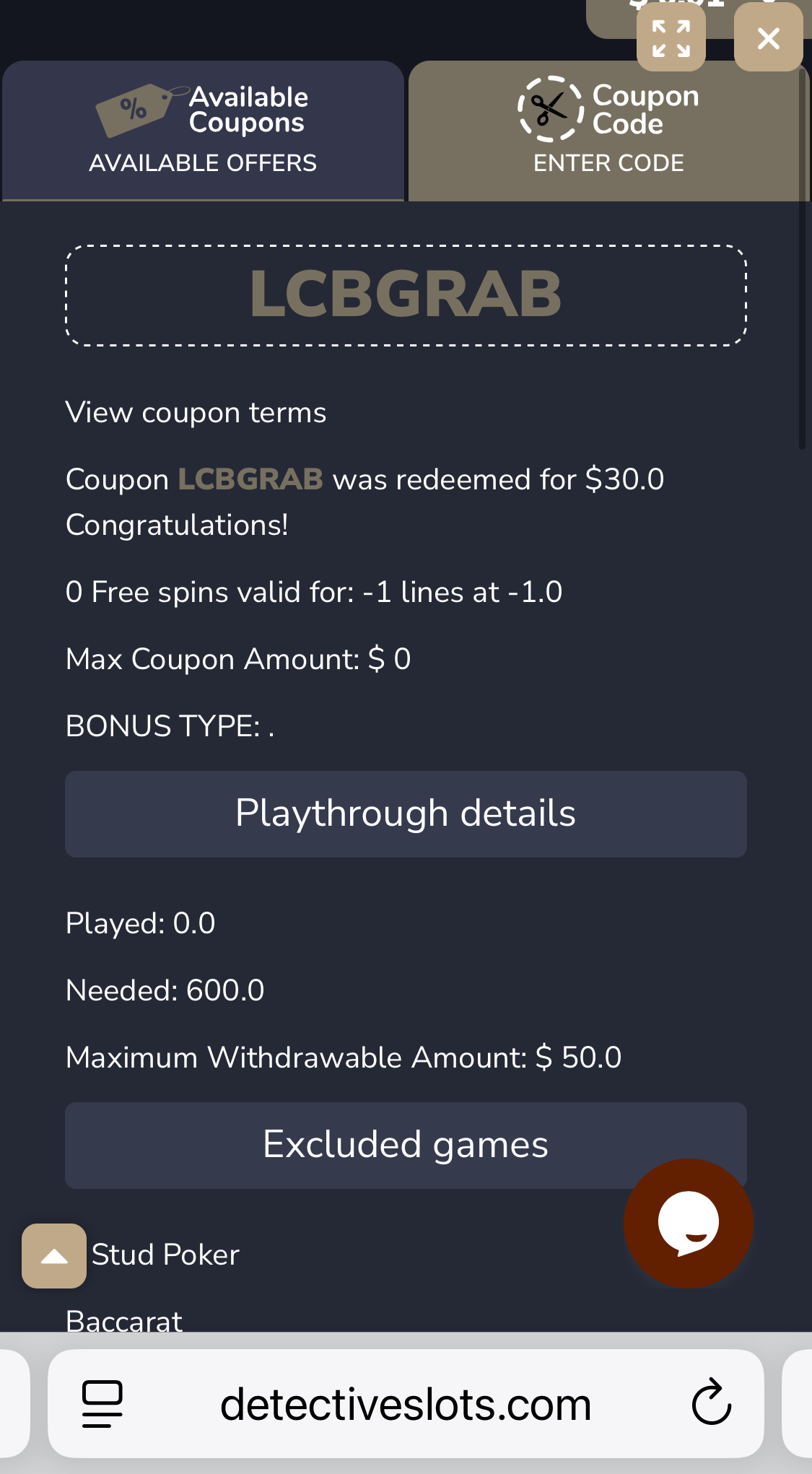
Task: Click the AVAILABLE OFFERS label
Action: [x=203, y=163]
